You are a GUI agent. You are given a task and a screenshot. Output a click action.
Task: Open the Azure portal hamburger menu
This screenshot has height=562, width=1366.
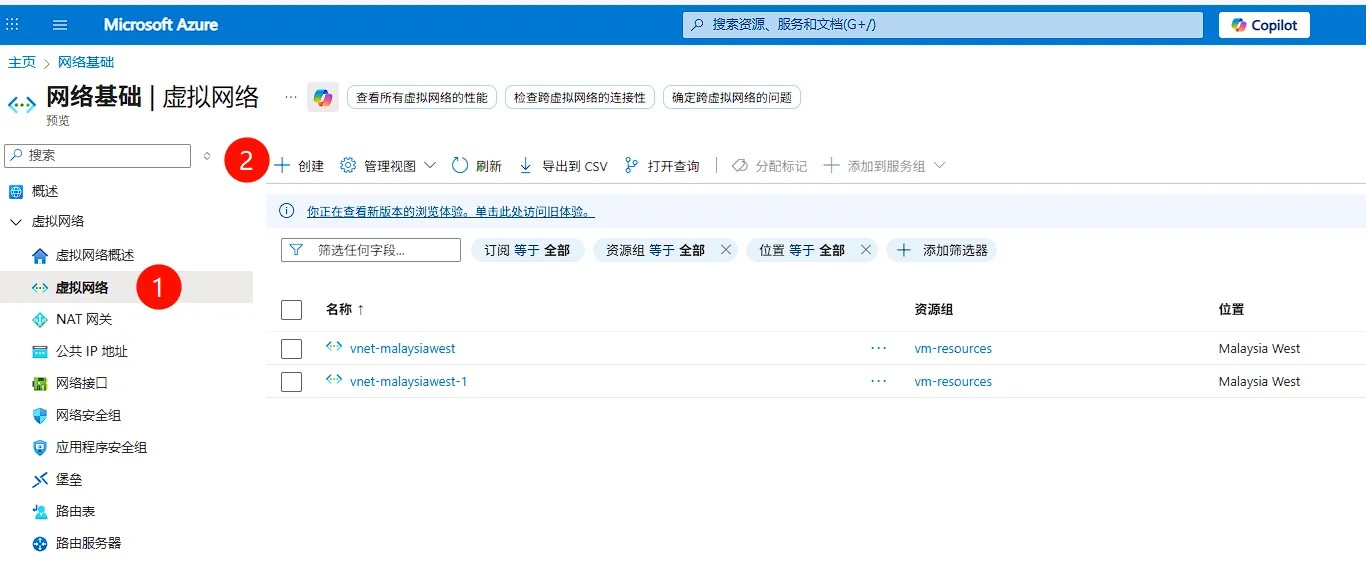[x=60, y=25]
